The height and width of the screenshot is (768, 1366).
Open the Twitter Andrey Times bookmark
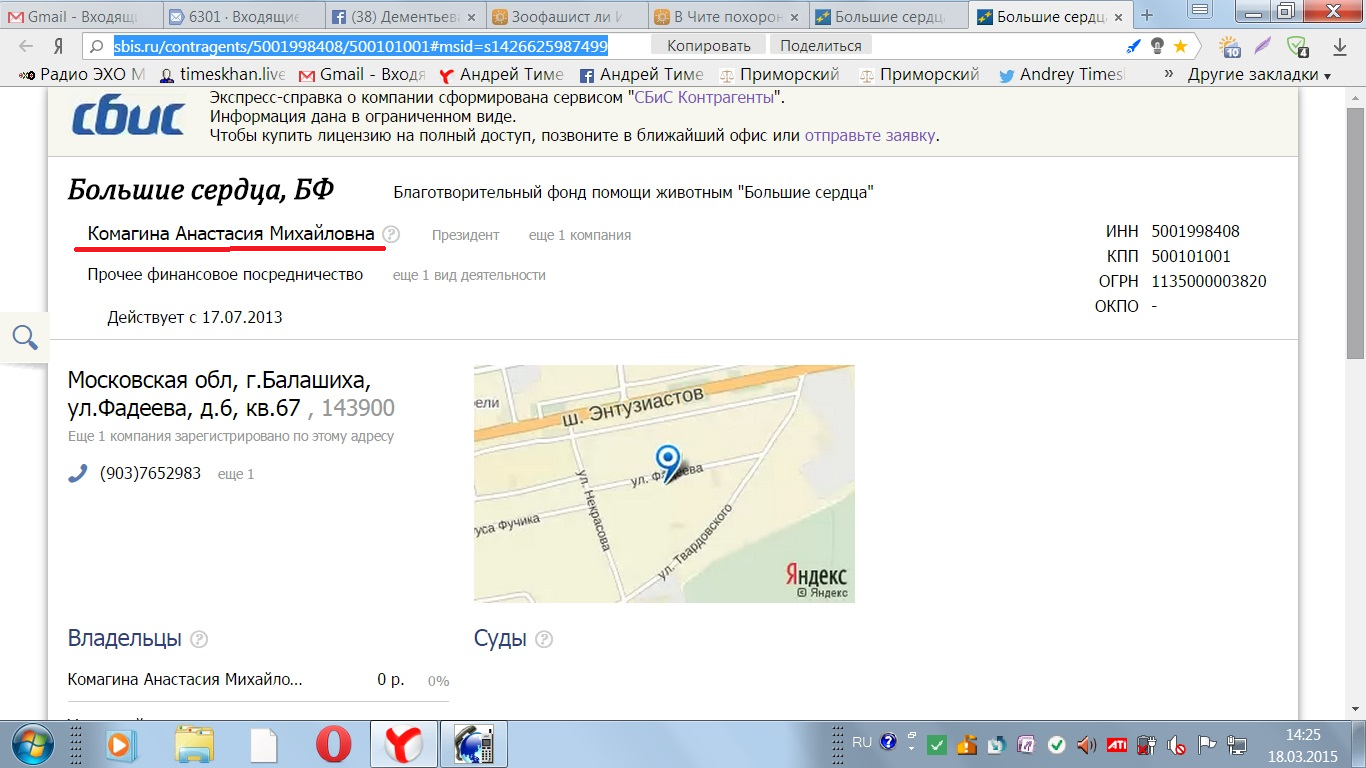[1062, 75]
